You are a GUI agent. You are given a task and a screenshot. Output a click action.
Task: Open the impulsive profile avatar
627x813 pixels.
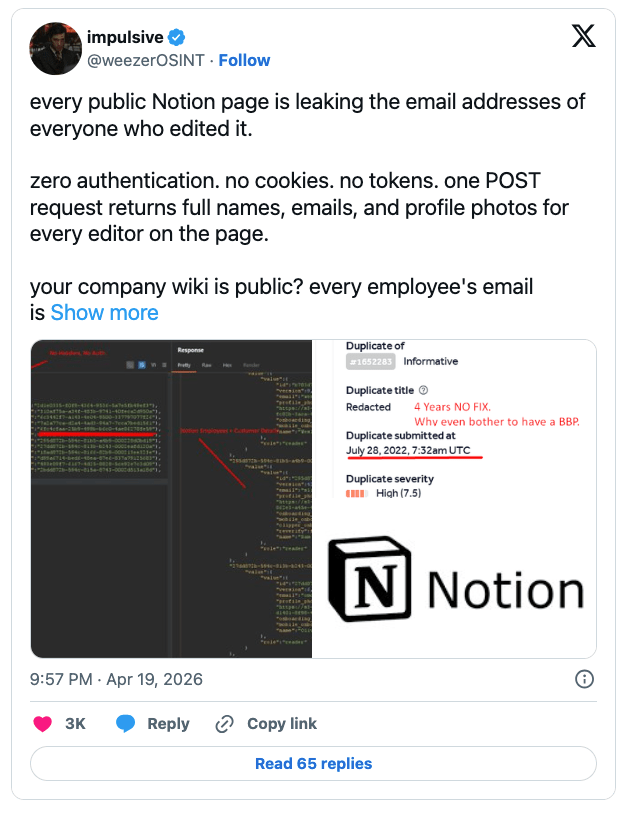(56, 48)
